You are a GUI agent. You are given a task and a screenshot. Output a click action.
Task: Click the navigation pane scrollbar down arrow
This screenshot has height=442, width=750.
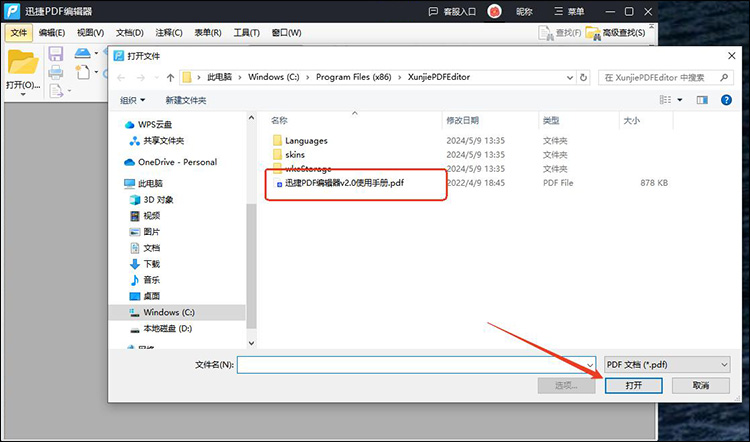pyautogui.click(x=252, y=343)
